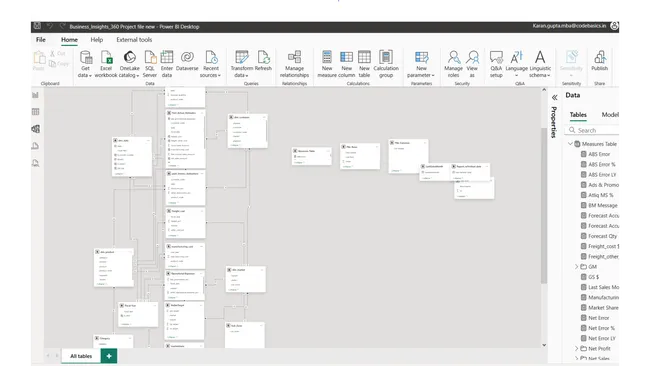Refresh the data model
650x366 pixels.
tap(263, 61)
